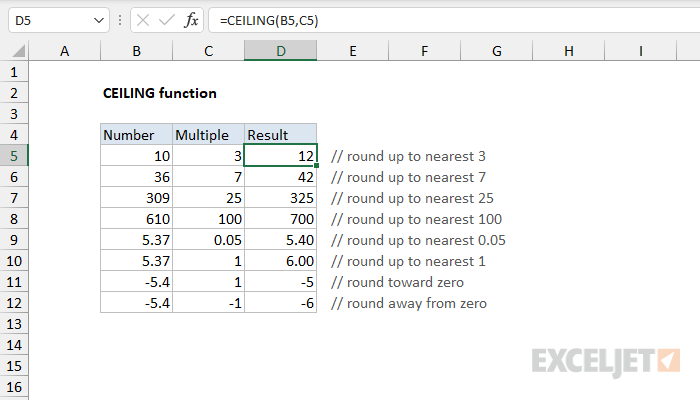Click the formula bar with =CEILING(B5,C5)
700x400 pixels.
coord(454,21)
